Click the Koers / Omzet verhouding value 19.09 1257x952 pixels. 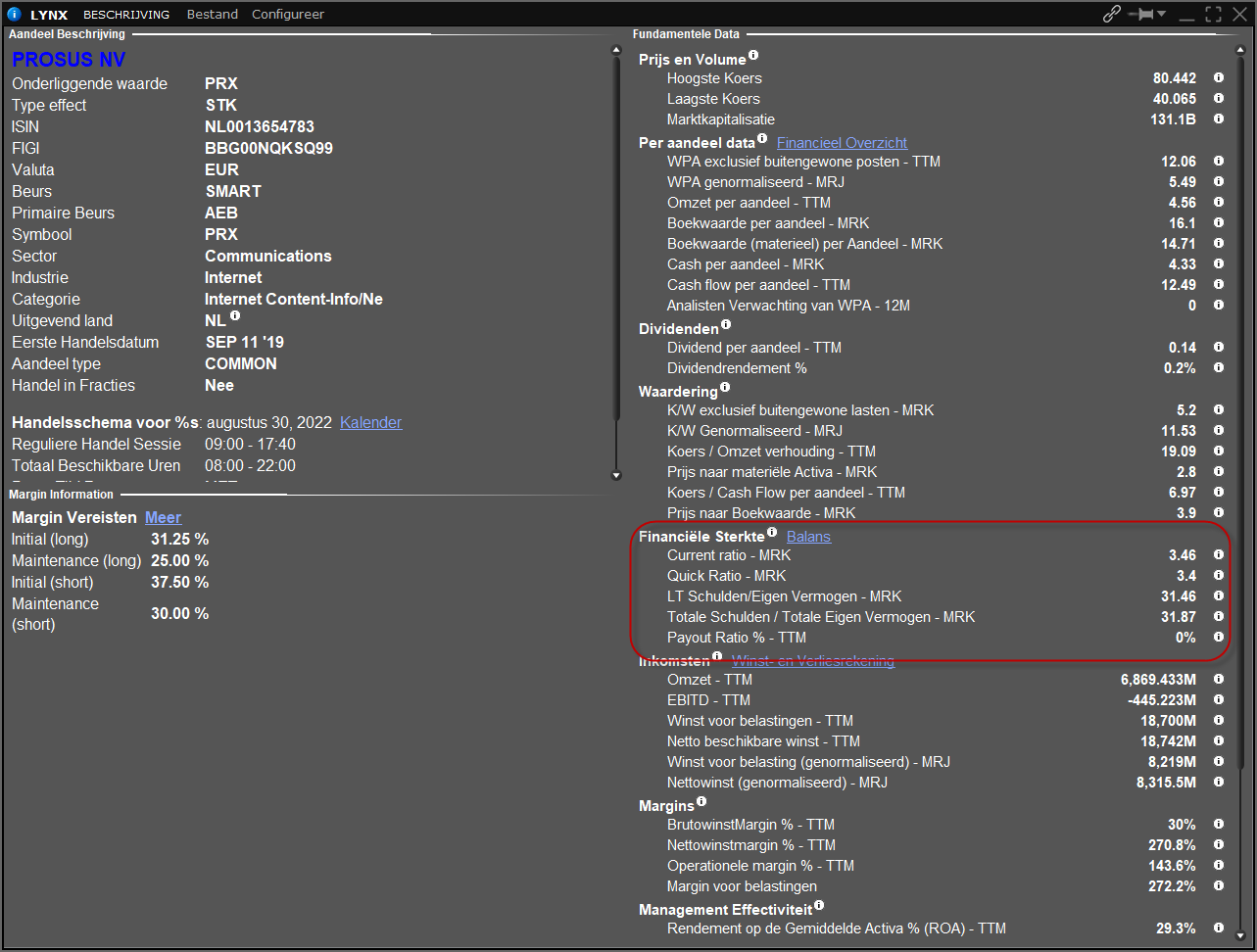[x=1179, y=451]
